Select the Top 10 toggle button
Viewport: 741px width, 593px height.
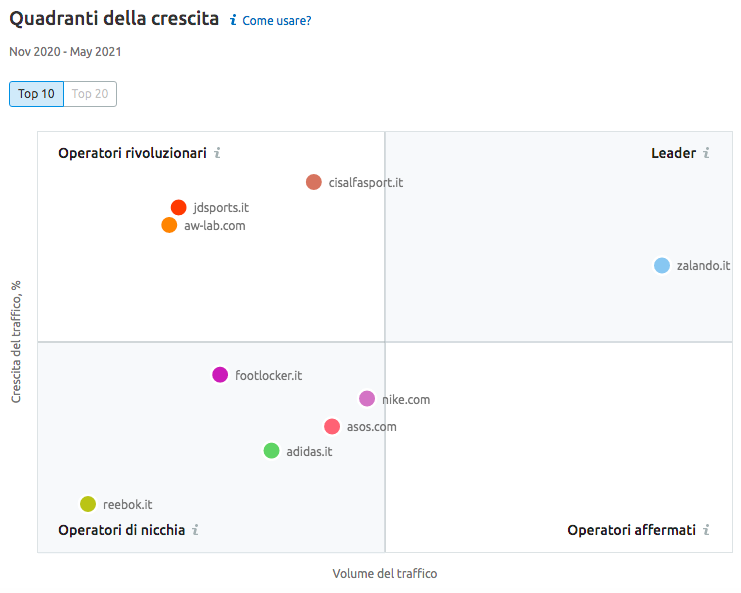pos(36,94)
